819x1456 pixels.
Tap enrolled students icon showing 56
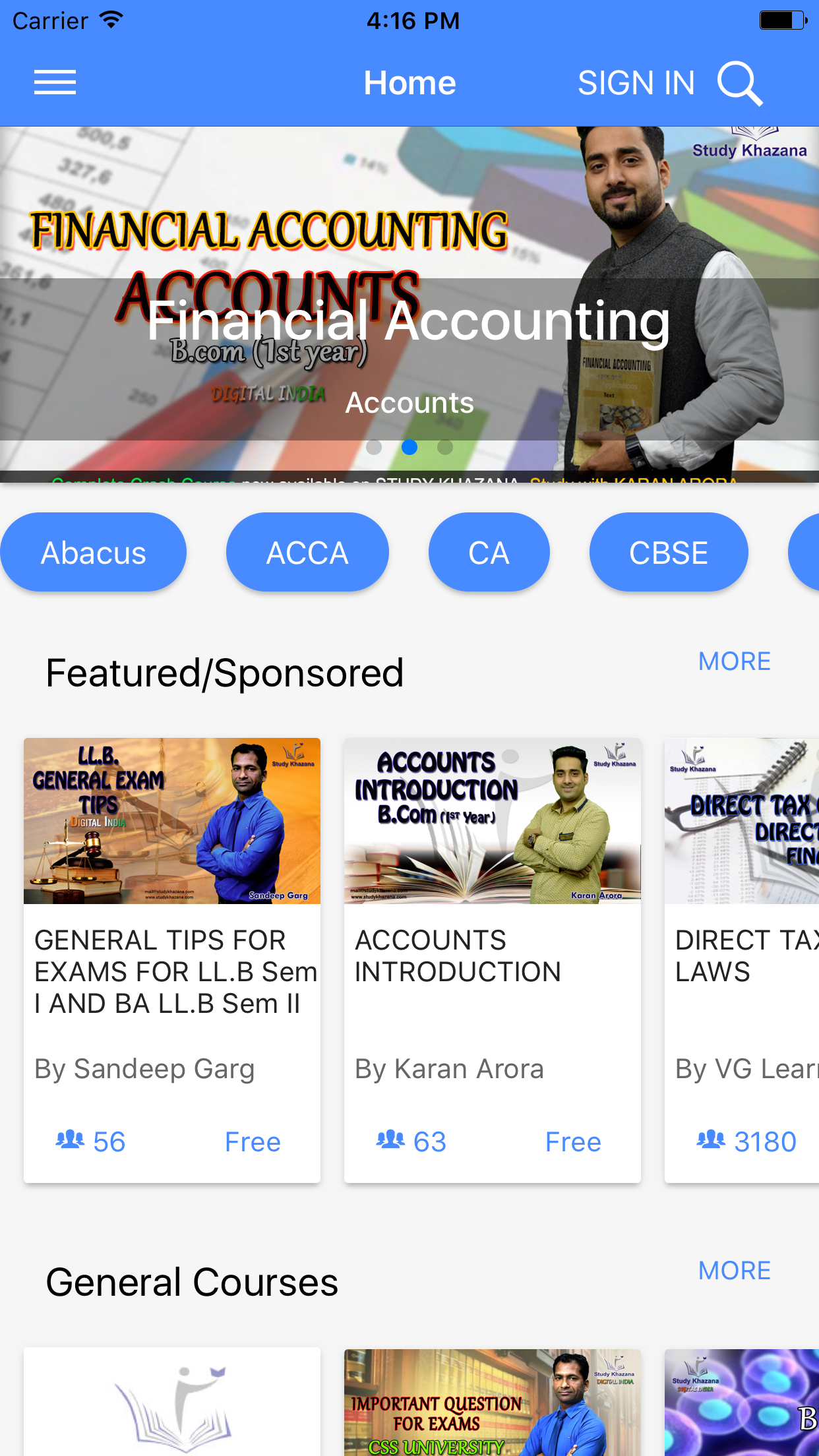(70, 1139)
